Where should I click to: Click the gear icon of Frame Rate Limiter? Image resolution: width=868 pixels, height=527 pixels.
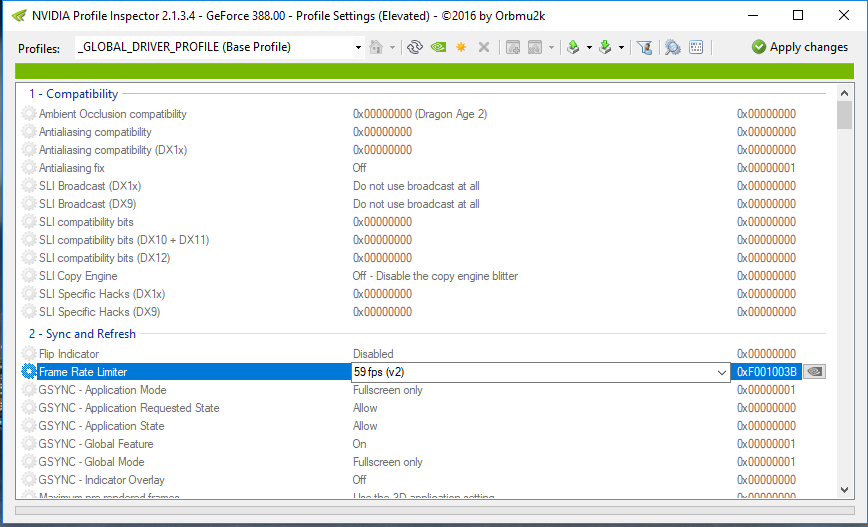coord(29,371)
